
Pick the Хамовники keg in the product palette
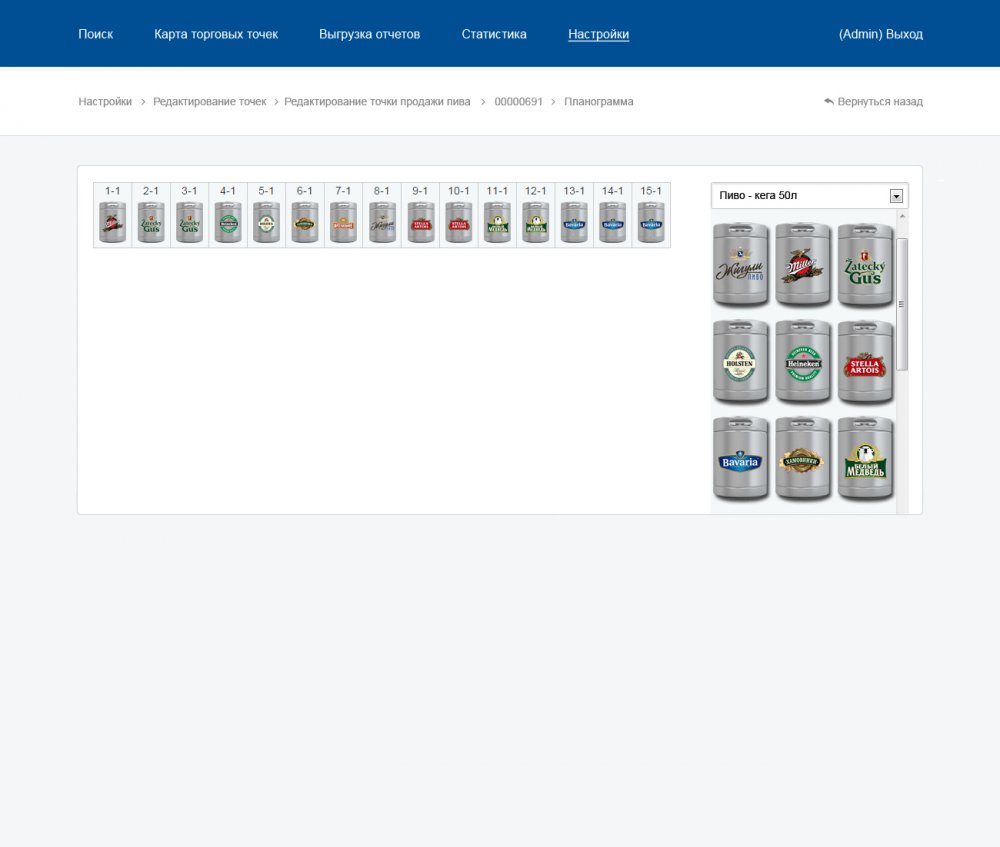pyautogui.click(x=803, y=459)
